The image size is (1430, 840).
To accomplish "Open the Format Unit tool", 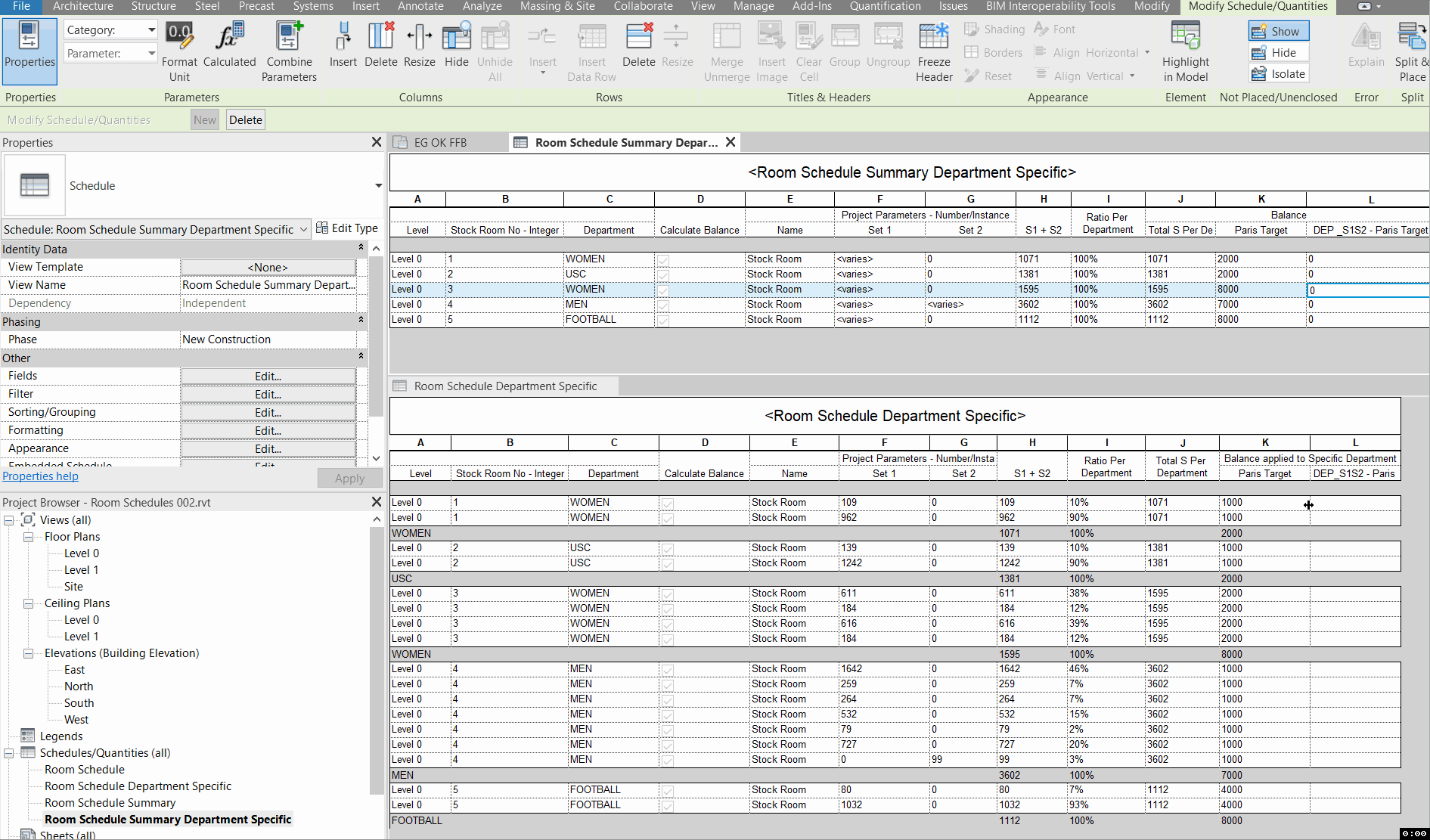I will click(x=179, y=50).
